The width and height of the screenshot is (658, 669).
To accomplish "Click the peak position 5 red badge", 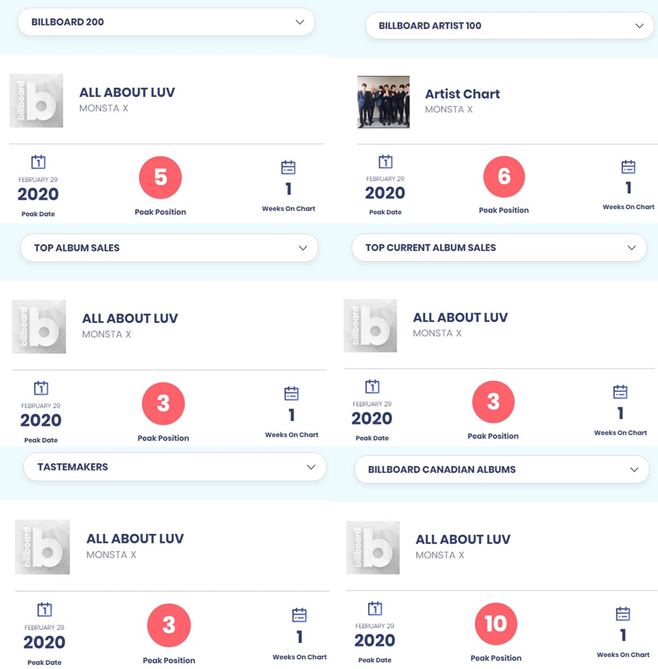I will (x=160, y=177).
